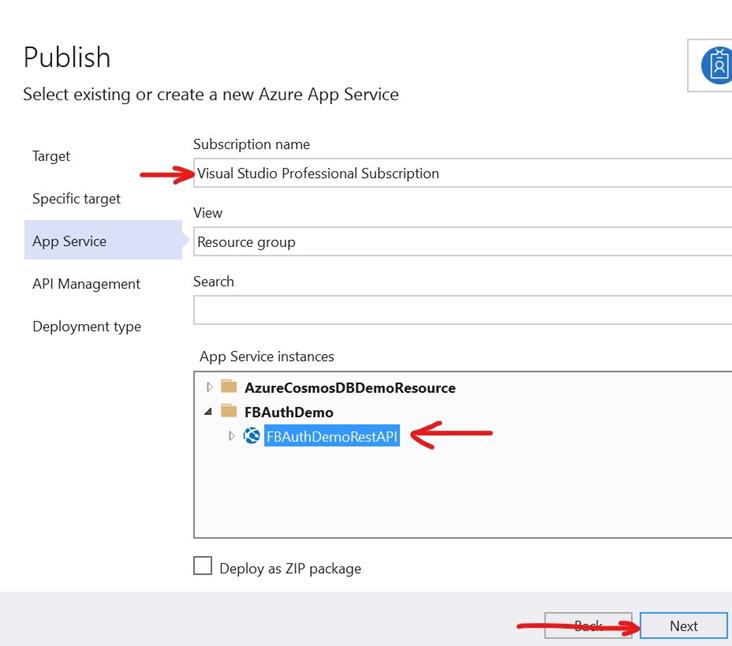
Task: Select the FBAuthDemo tree row
Action: (x=289, y=412)
